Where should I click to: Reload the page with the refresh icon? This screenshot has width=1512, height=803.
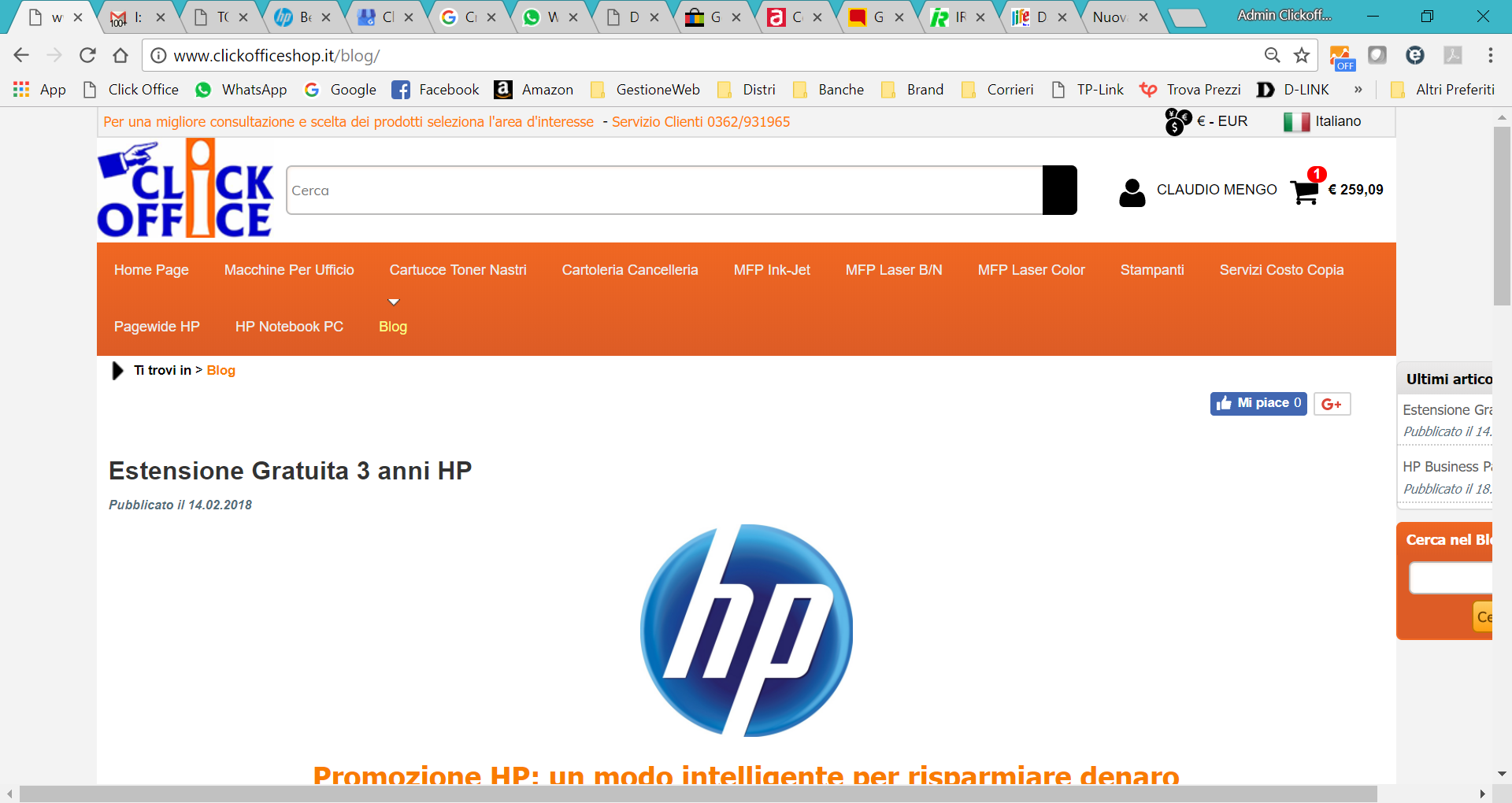tap(87, 55)
